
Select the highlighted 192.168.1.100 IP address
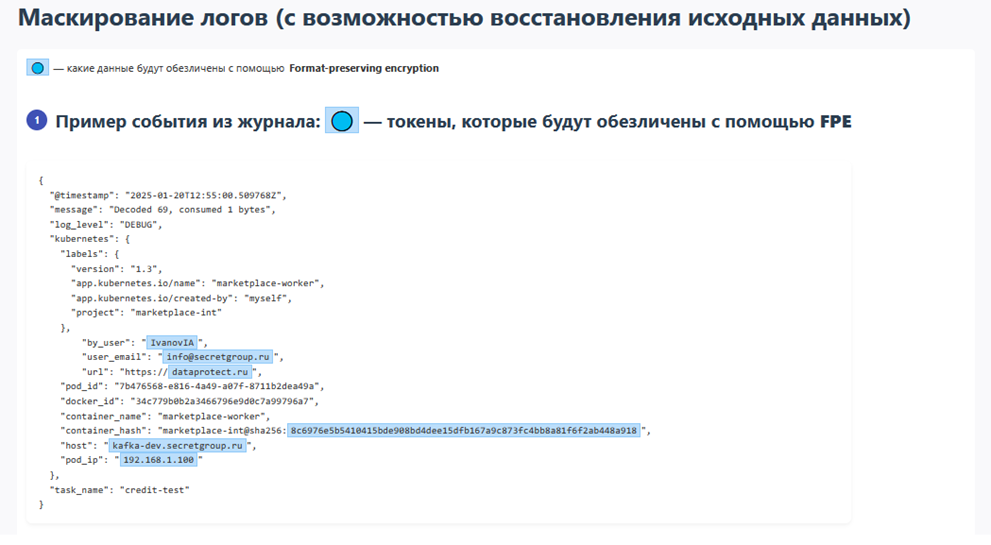159,460
